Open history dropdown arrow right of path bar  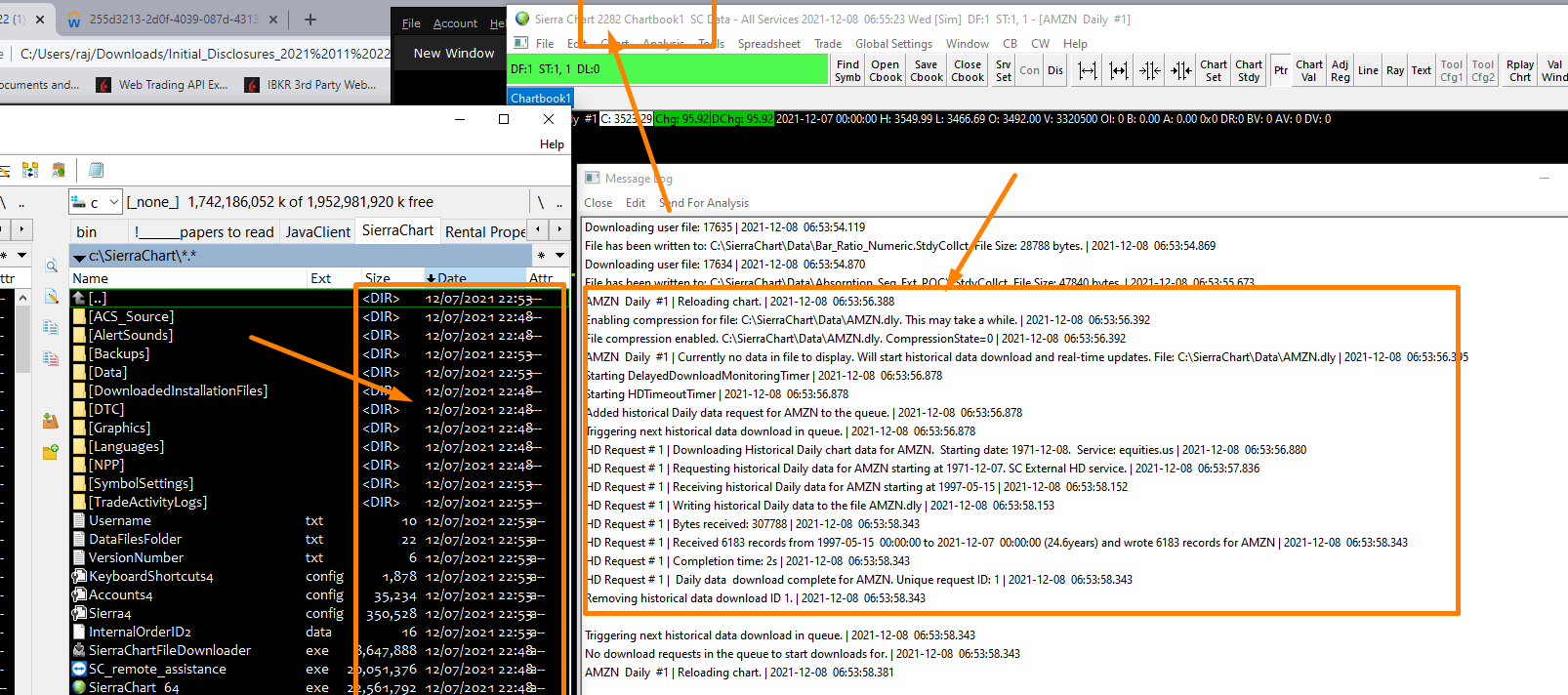[x=559, y=256]
